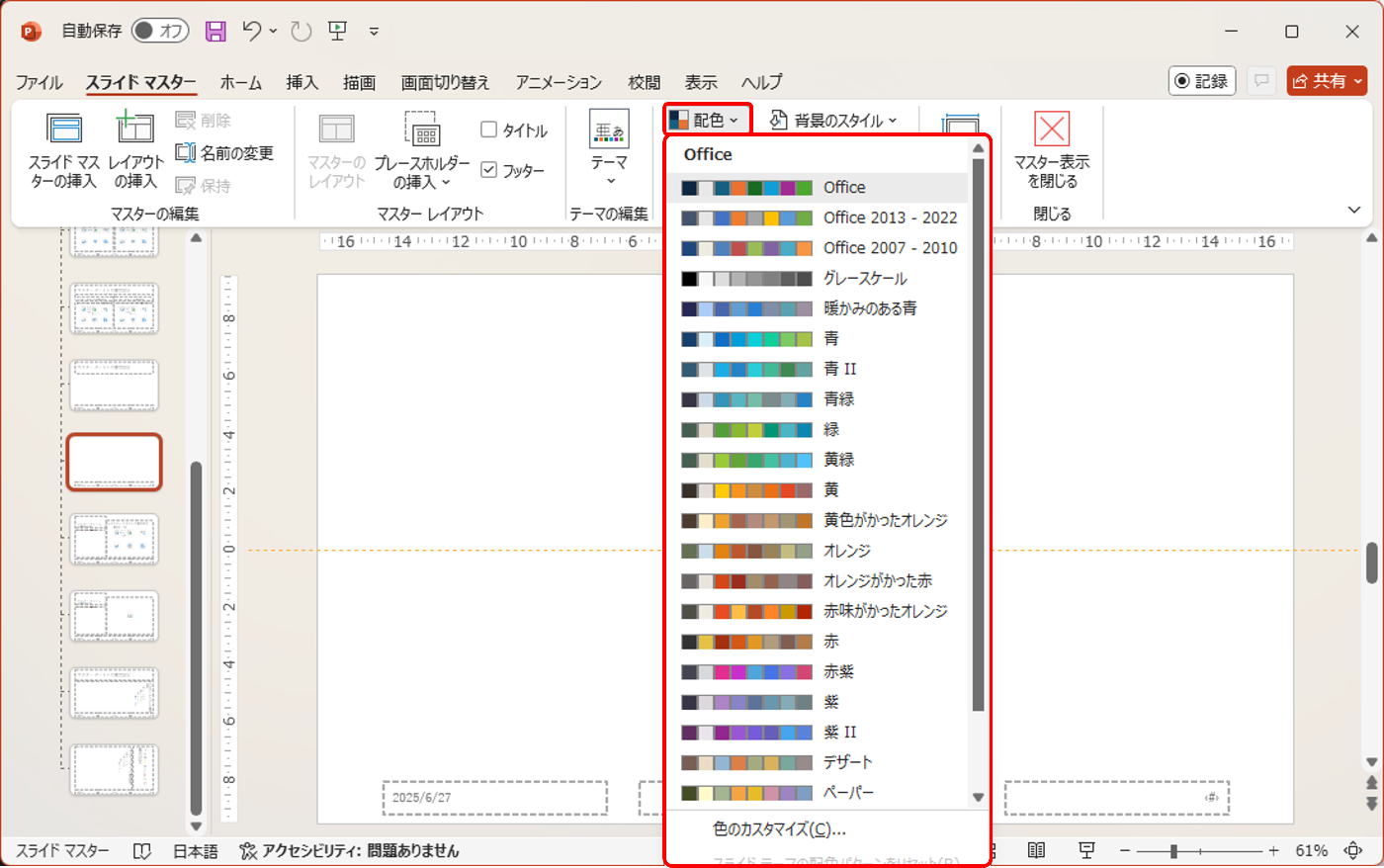Choose デザート color scheme

[818, 762]
